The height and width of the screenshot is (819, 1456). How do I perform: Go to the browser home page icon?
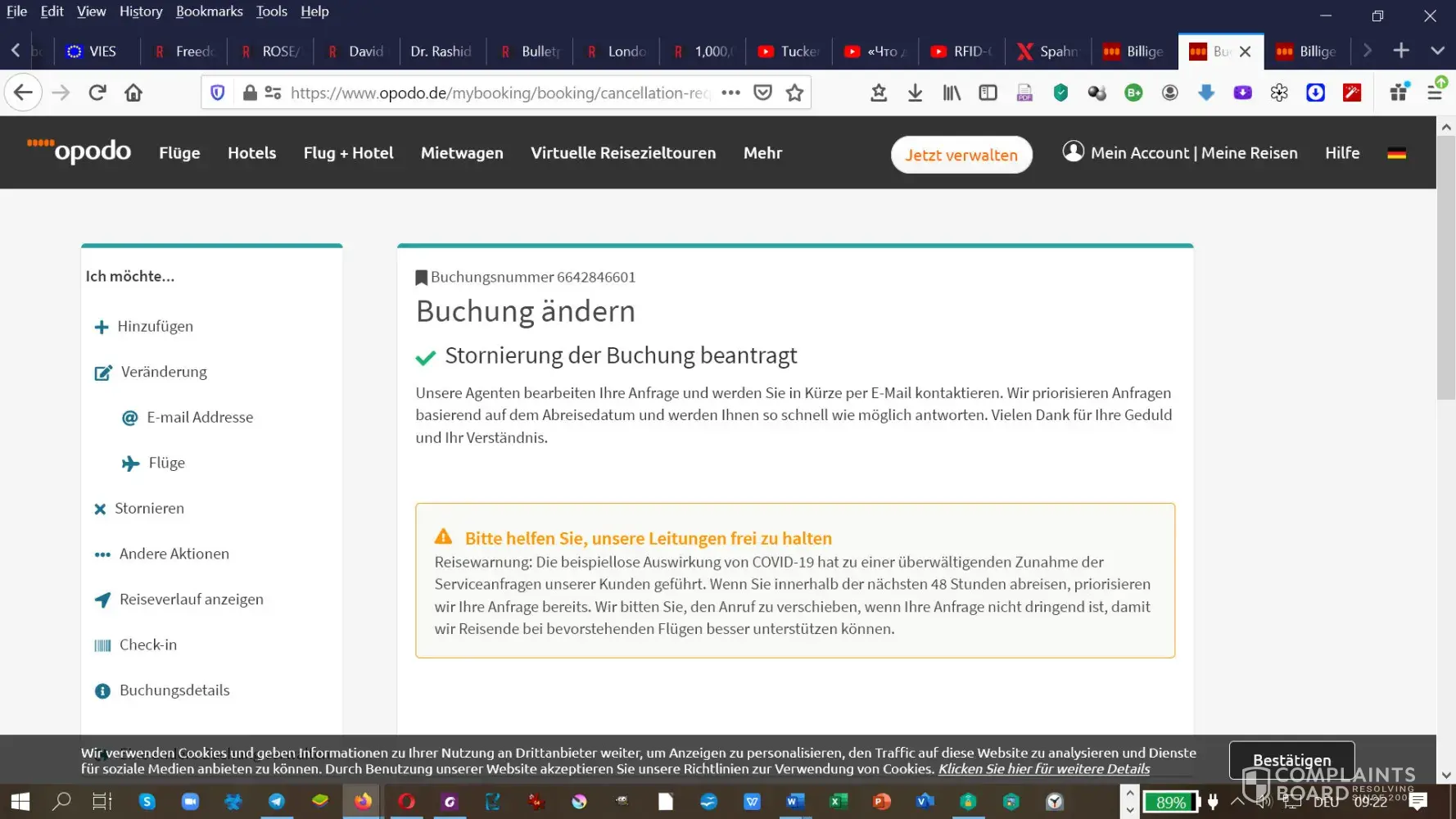pos(133,93)
